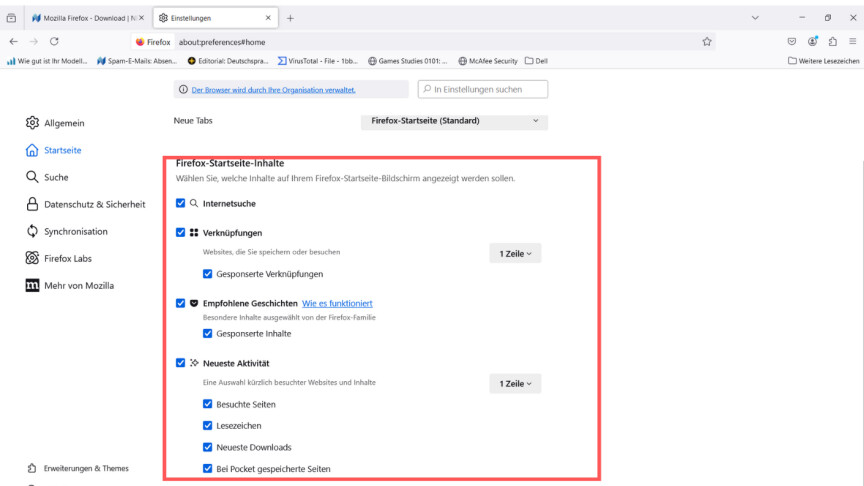Open Suche settings category
Screen dimensions: 864x486
tap(47, 177)
